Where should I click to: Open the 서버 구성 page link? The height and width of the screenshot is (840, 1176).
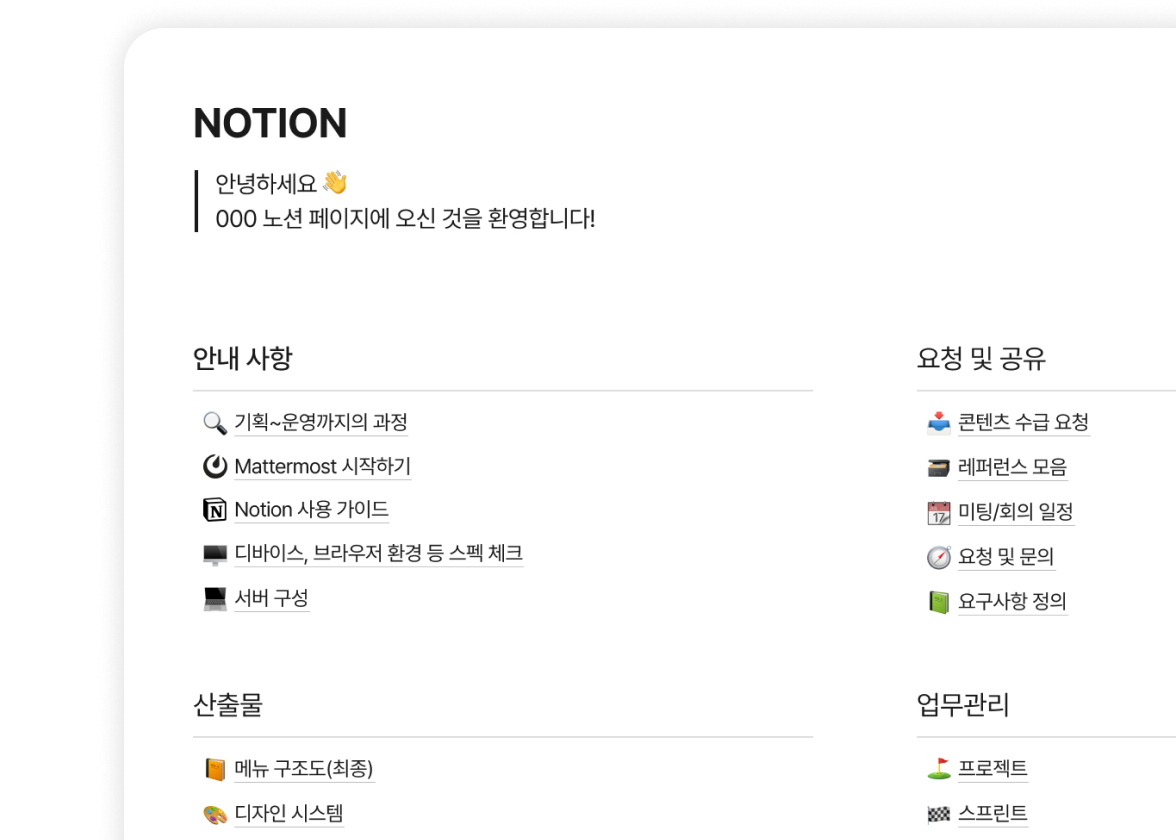[x=272, y=598]
